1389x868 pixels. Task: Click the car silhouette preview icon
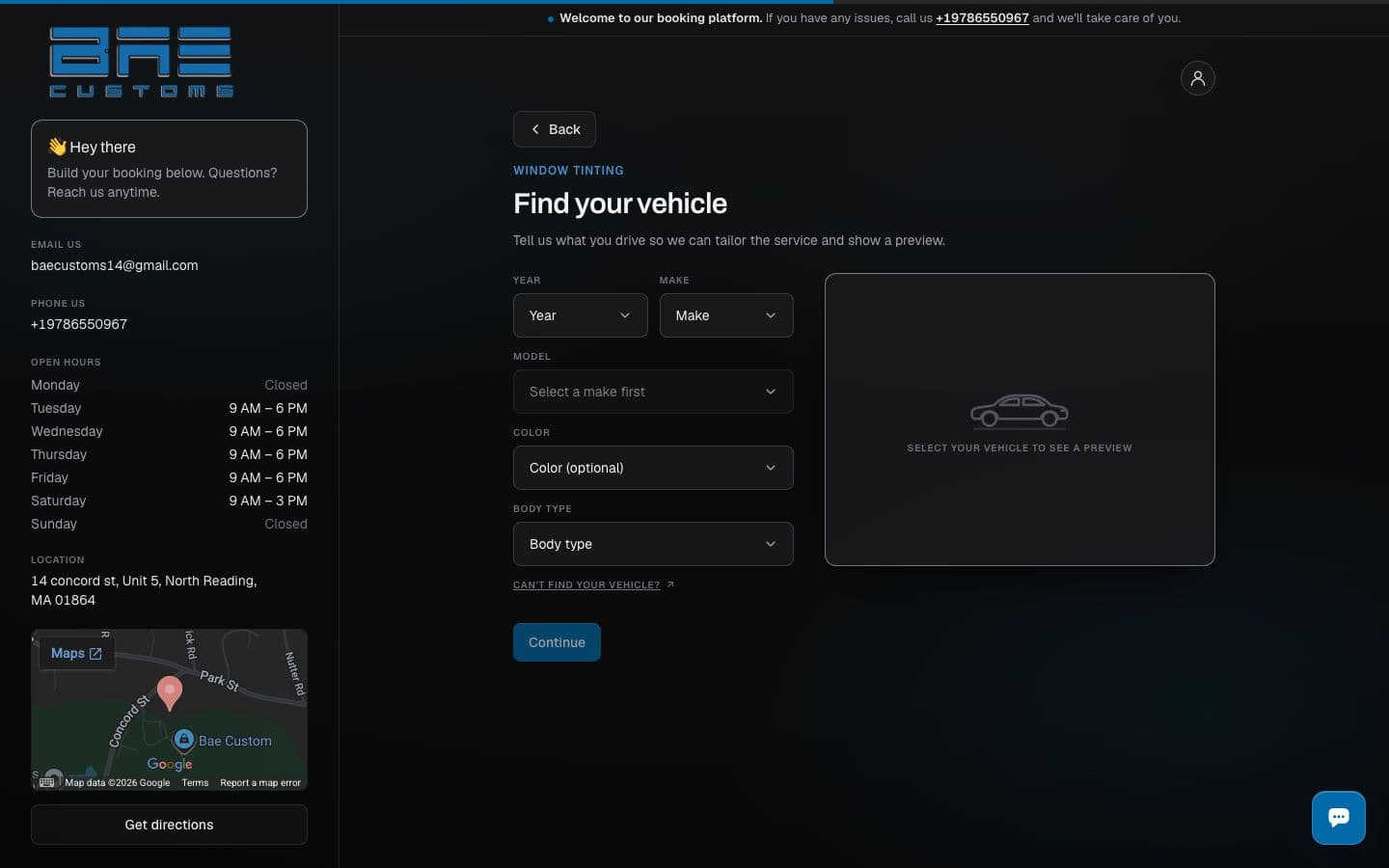tap(1020, 411)
